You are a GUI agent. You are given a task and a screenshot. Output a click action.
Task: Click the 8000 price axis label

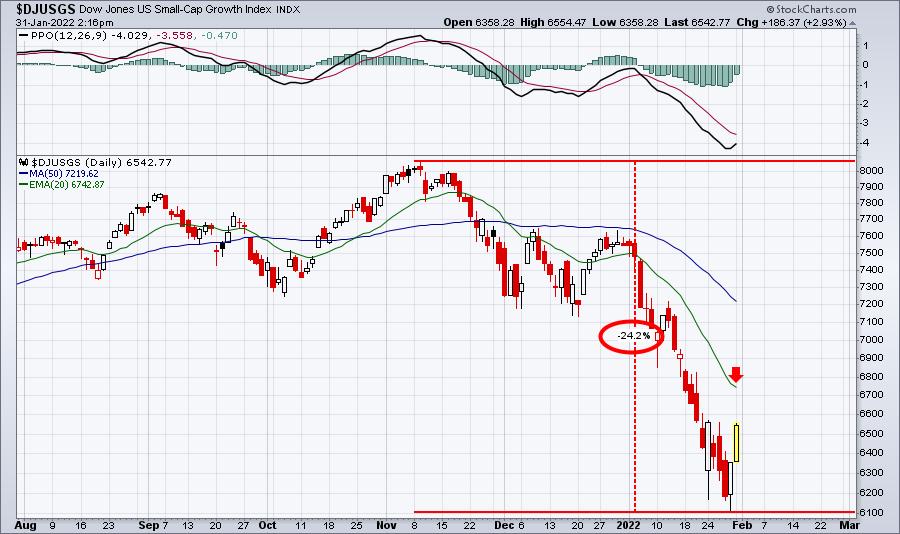point(871,171)
